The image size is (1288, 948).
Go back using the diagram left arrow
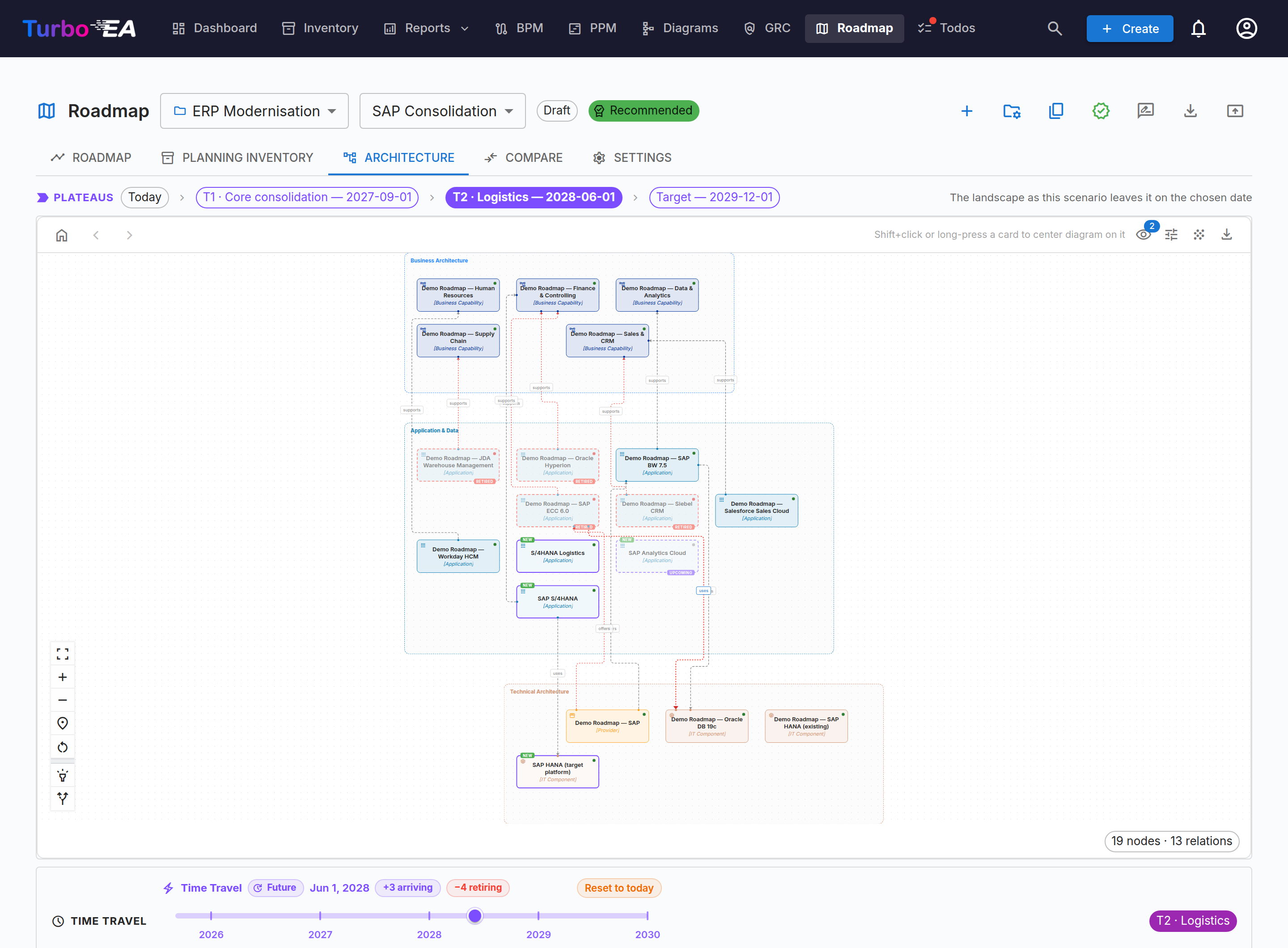(x=96, y=235)
